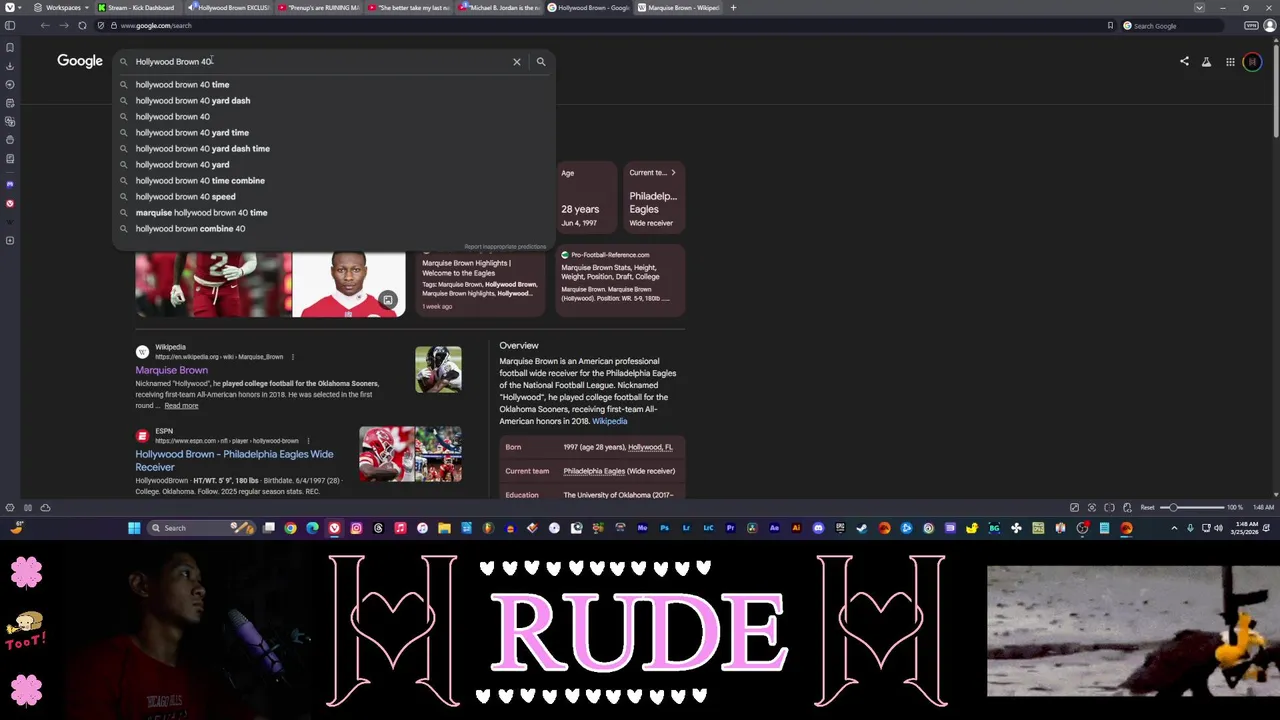Open Hollywood Brown Philadelphia Eagles ESPN link
Screen dimensions: 1280x720
(235, 460)
